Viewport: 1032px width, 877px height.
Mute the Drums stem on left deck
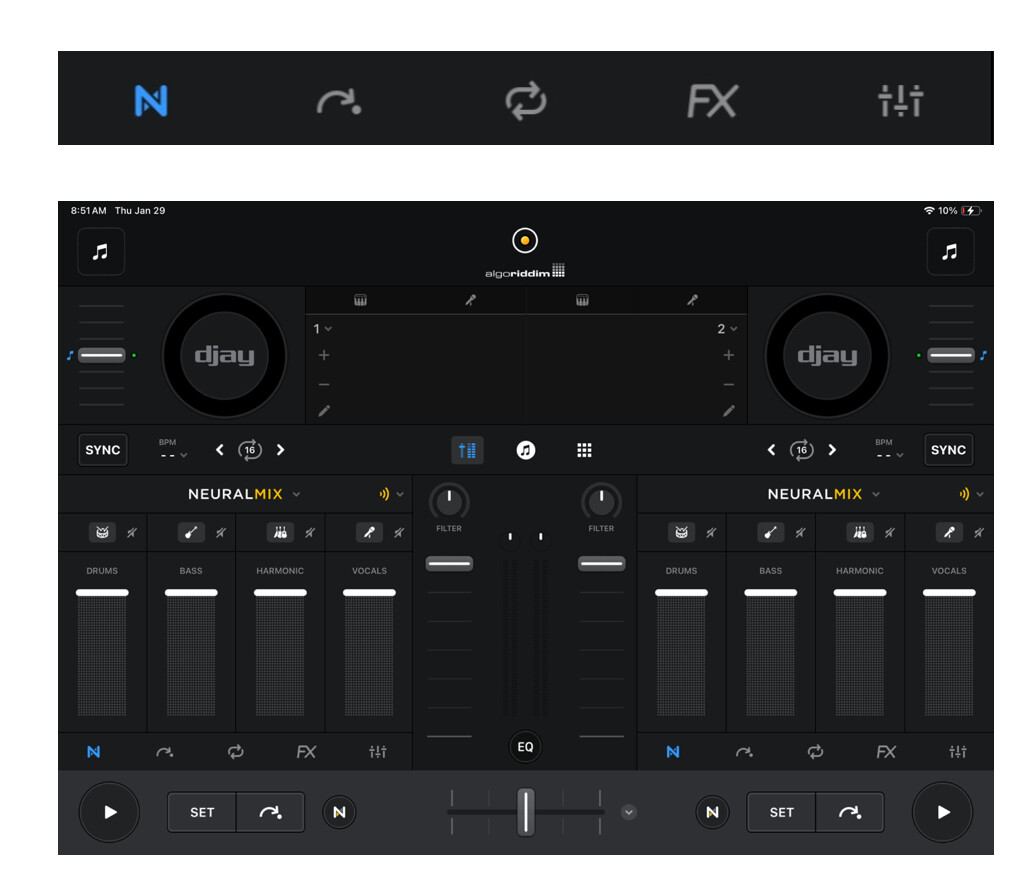click(x=131, y=533)
